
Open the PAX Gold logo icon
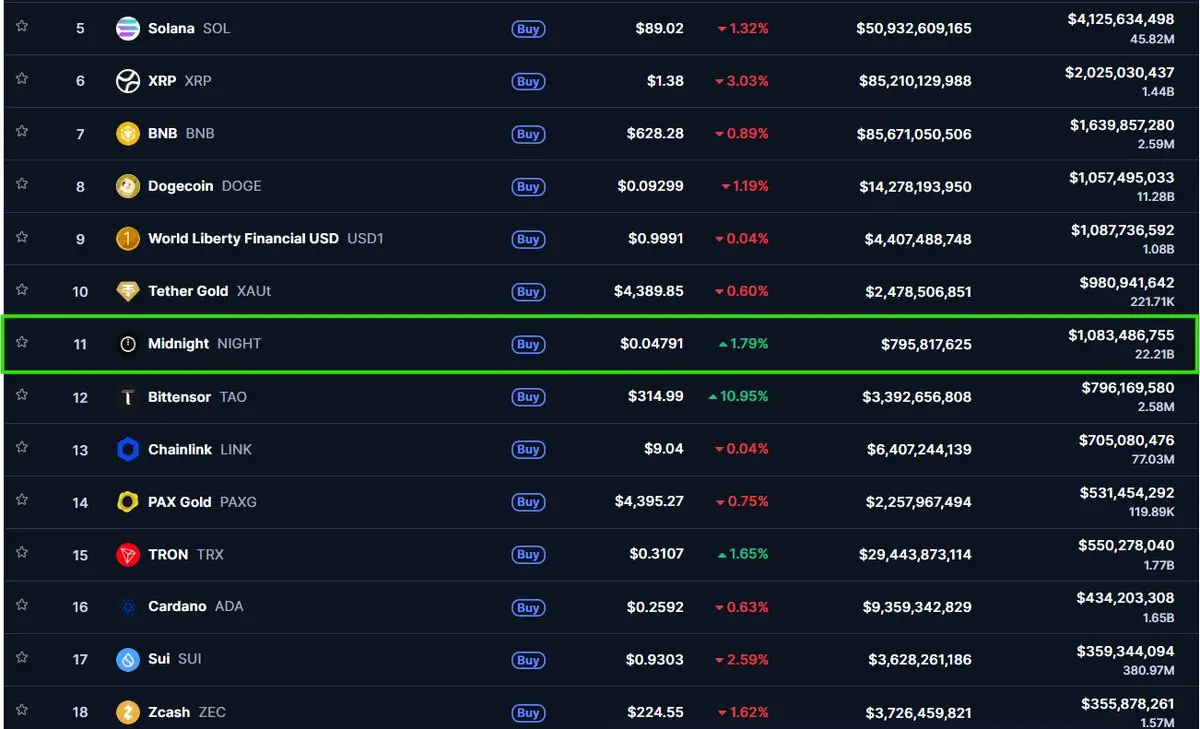(x=128, y=502)
